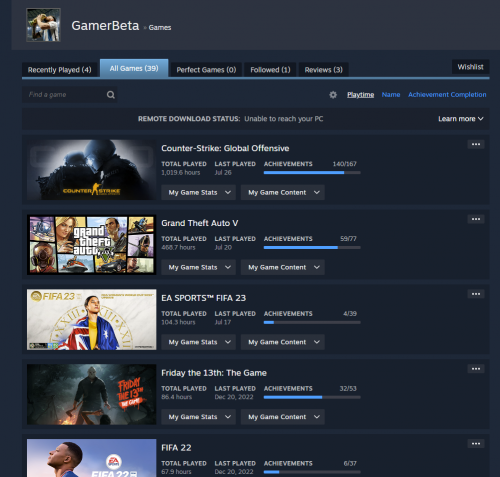
Task: Click the GamerBeta profile avatar
Action: pyautogui.click(x=43, y=25)
